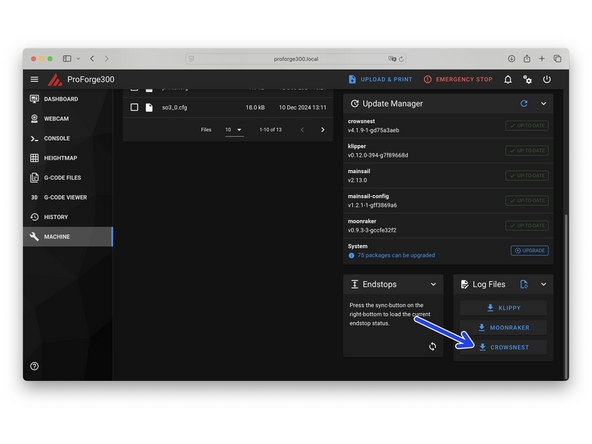Go forward in Safari
The height and width of the screenshot is (444, 592).
[106, 59]
